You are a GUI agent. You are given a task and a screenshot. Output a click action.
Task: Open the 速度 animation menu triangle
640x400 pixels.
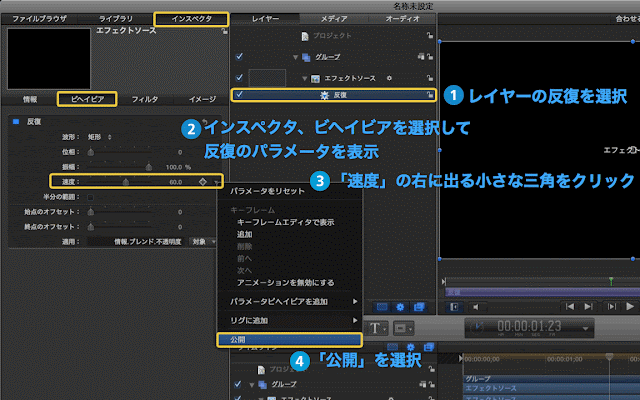coord(216,182)
